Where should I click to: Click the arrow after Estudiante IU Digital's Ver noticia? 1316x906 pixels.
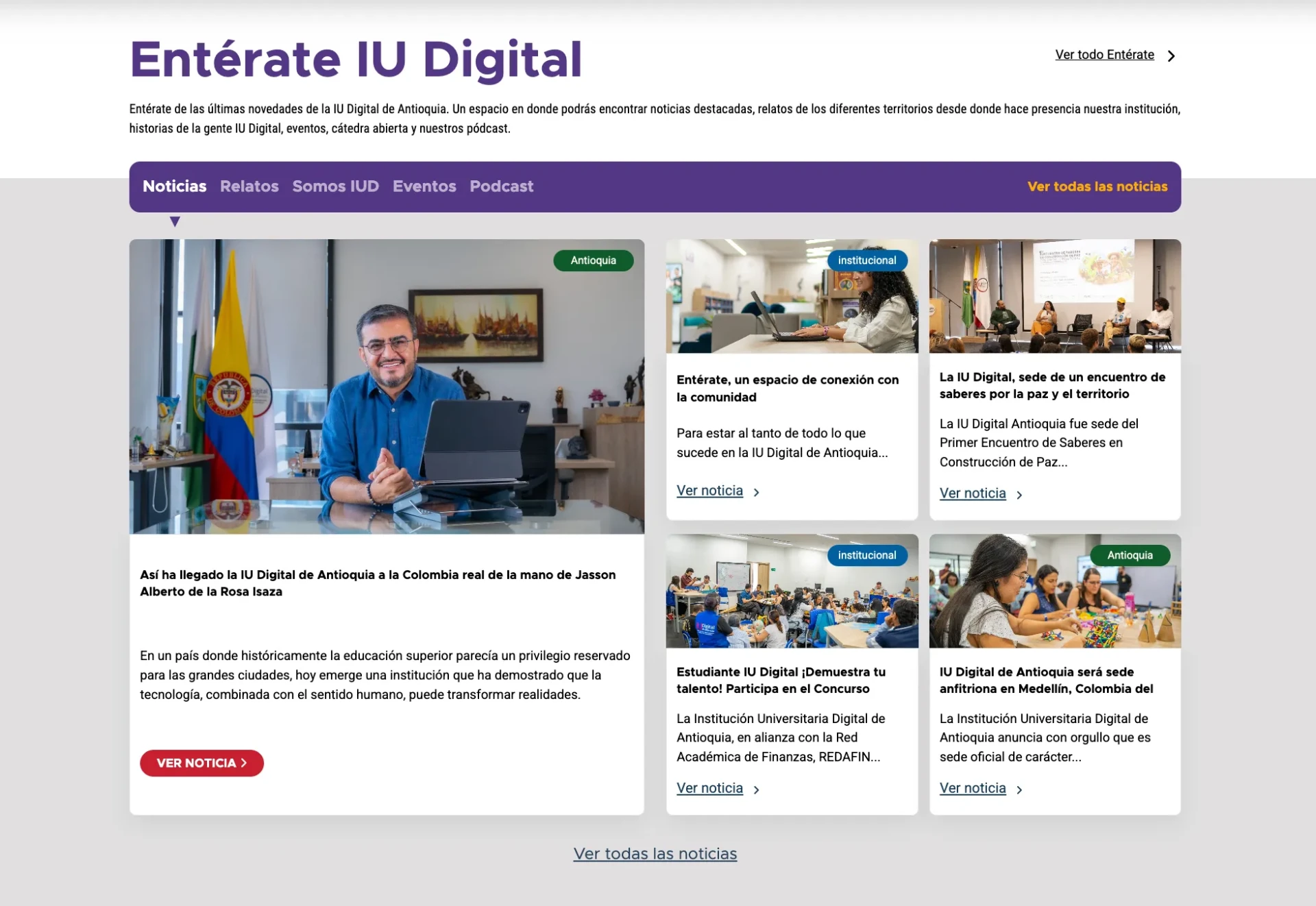756,789
